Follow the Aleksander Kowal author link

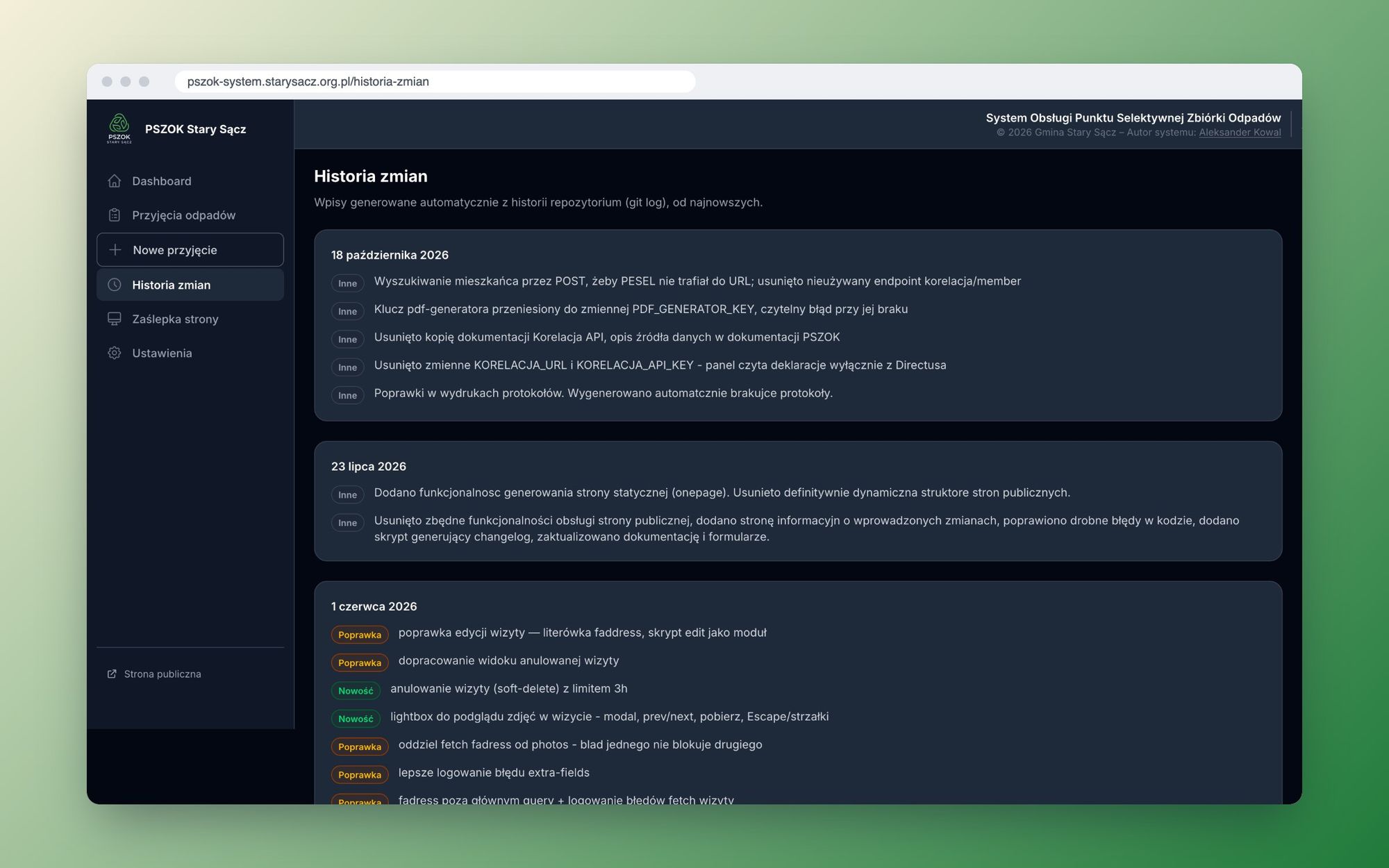coord(1240,133)
